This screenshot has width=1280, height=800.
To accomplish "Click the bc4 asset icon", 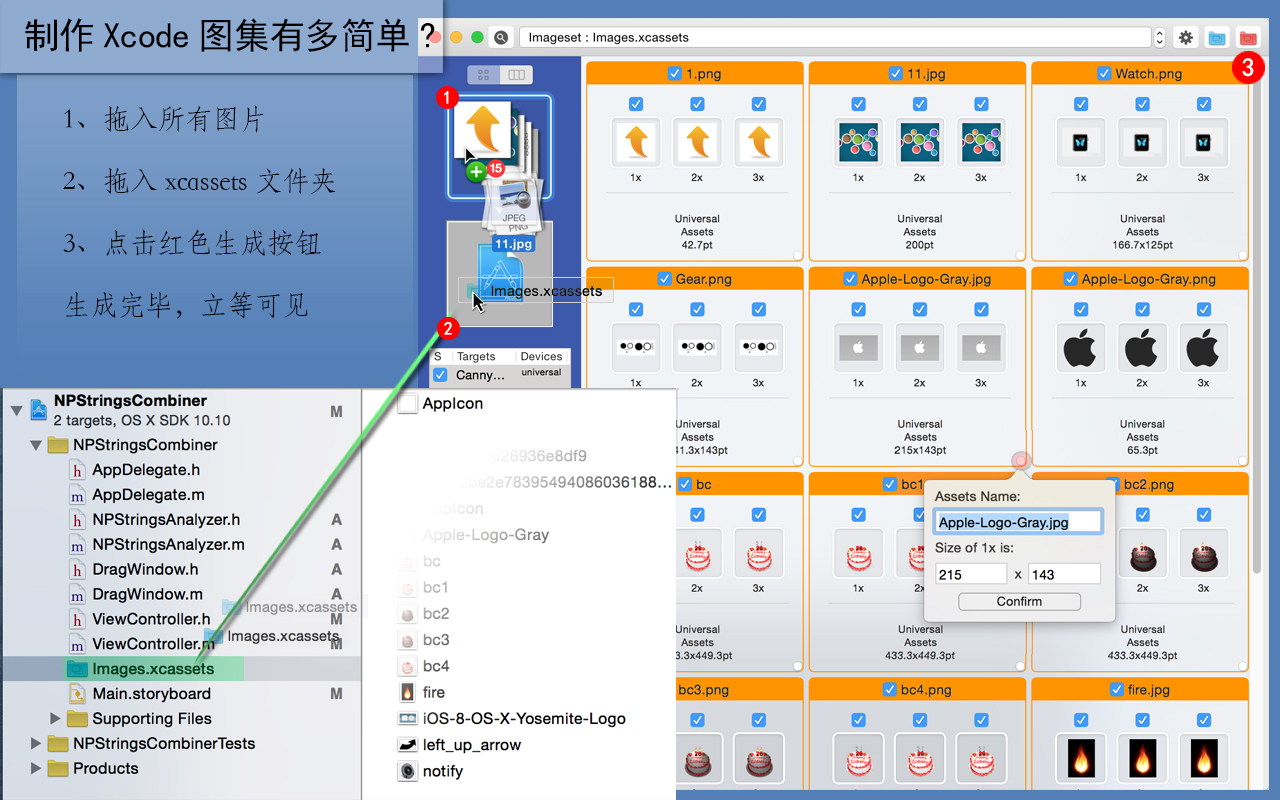I will tap(407, 666).
